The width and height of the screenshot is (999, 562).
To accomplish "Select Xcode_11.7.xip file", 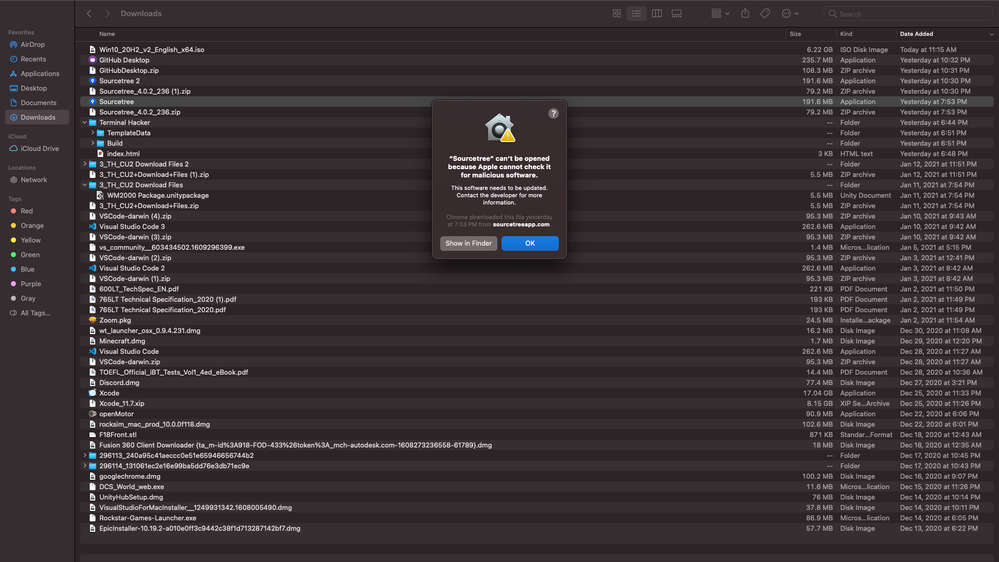I will point(121,403).
